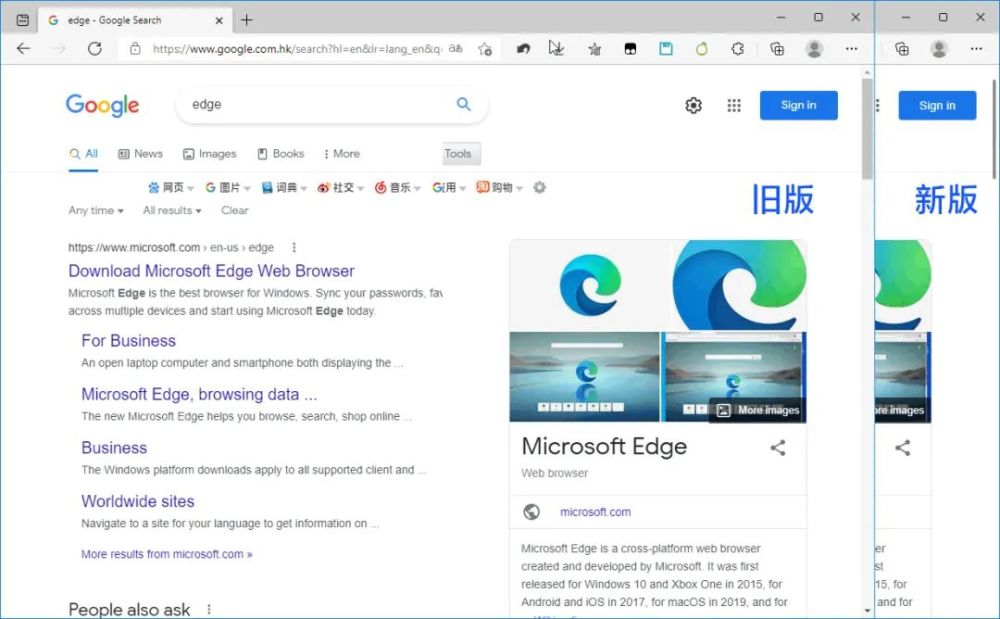Viewport: 1000px width, 619px height.
Task: Open the Google apps grid icon
Action: (734, 105)
